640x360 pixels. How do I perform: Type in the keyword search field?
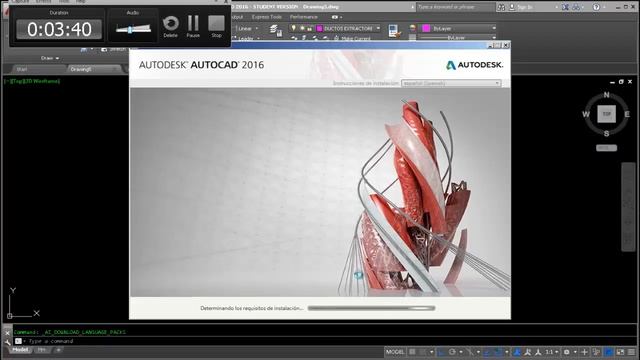(x=455, y=7)
